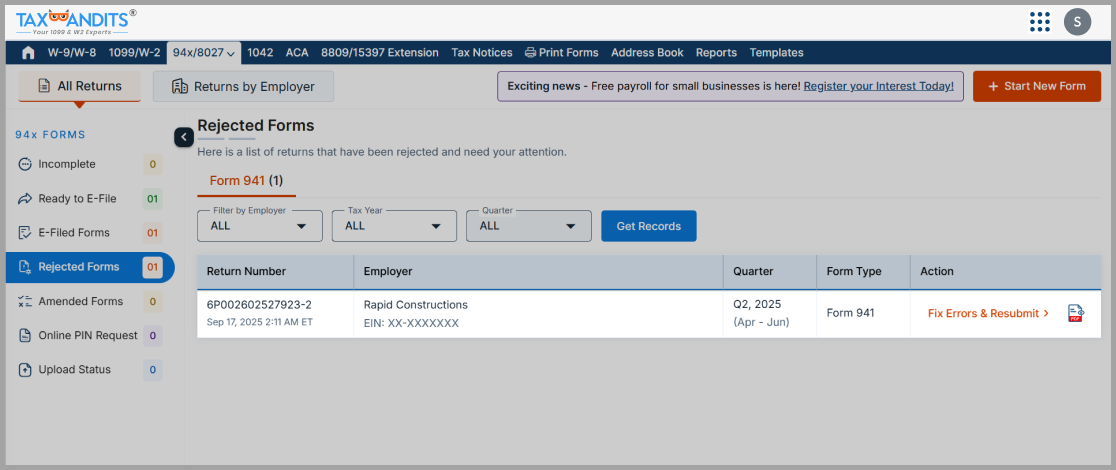Open the 1042 menu item
The width and height of the screenshot is (1116, 470).
click(260, 53)
